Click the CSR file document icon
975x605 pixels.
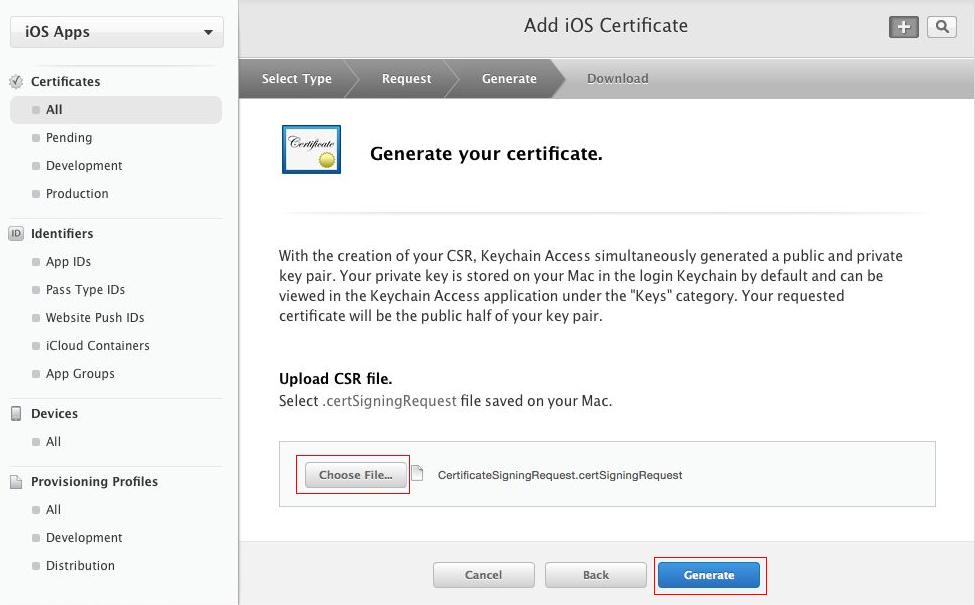coord(418,473)
